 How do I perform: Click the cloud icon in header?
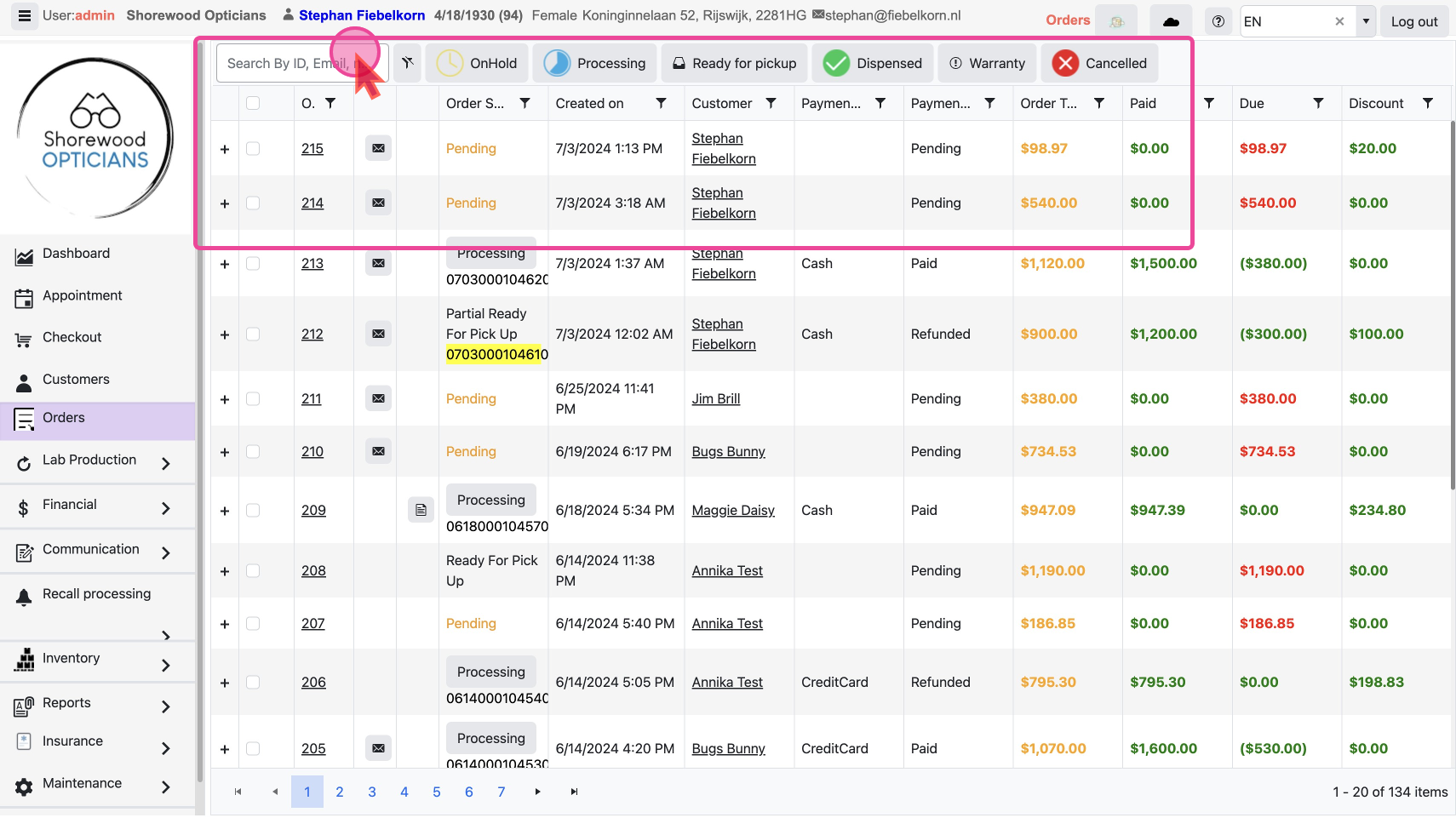point(1171,21)
